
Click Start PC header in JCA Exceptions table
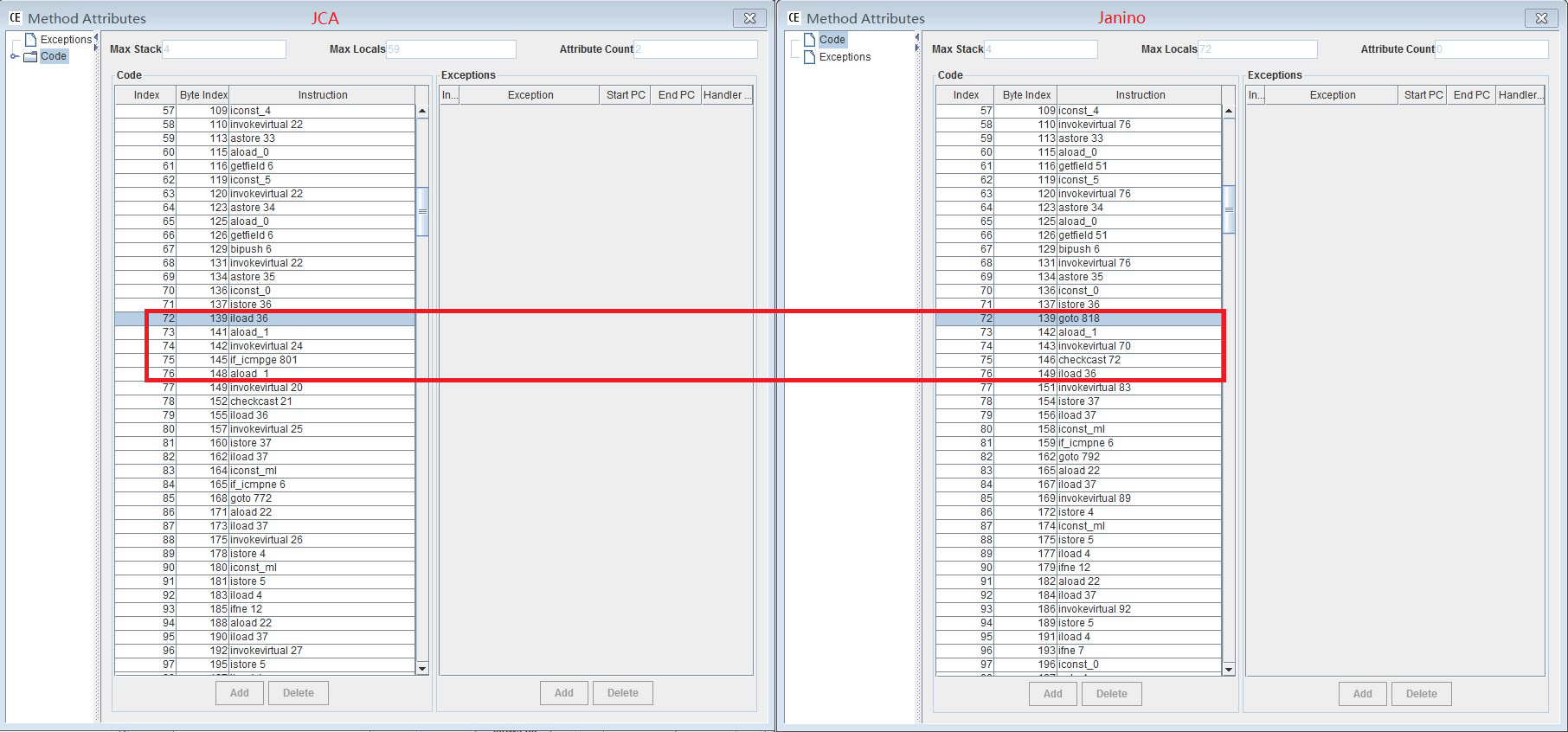coord(626,95)
